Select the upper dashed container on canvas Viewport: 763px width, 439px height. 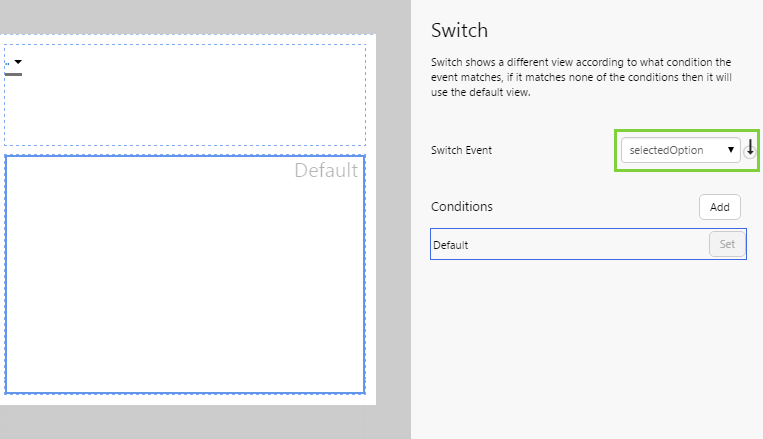185,95
